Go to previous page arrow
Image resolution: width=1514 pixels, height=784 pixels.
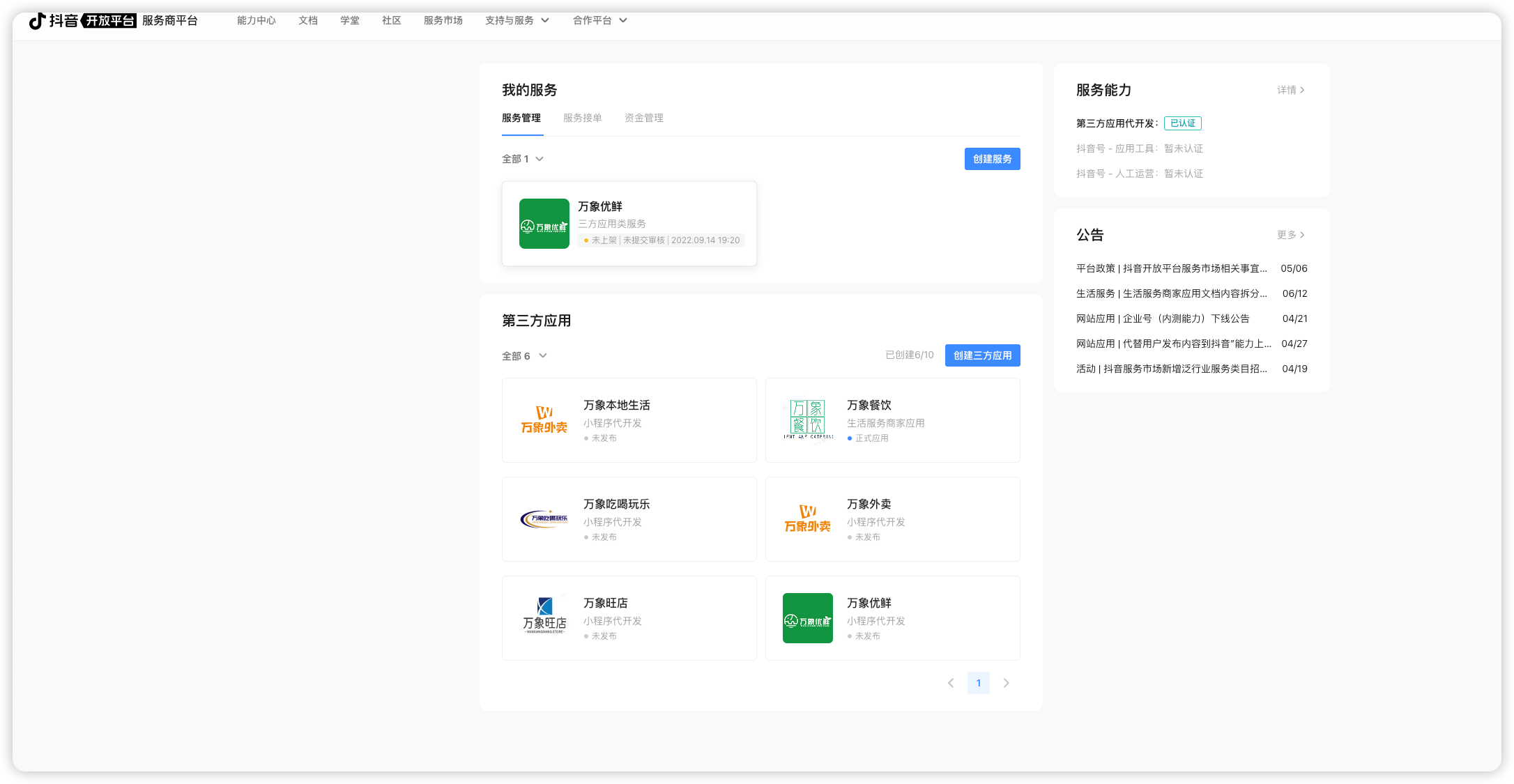[x=951, y=683]
